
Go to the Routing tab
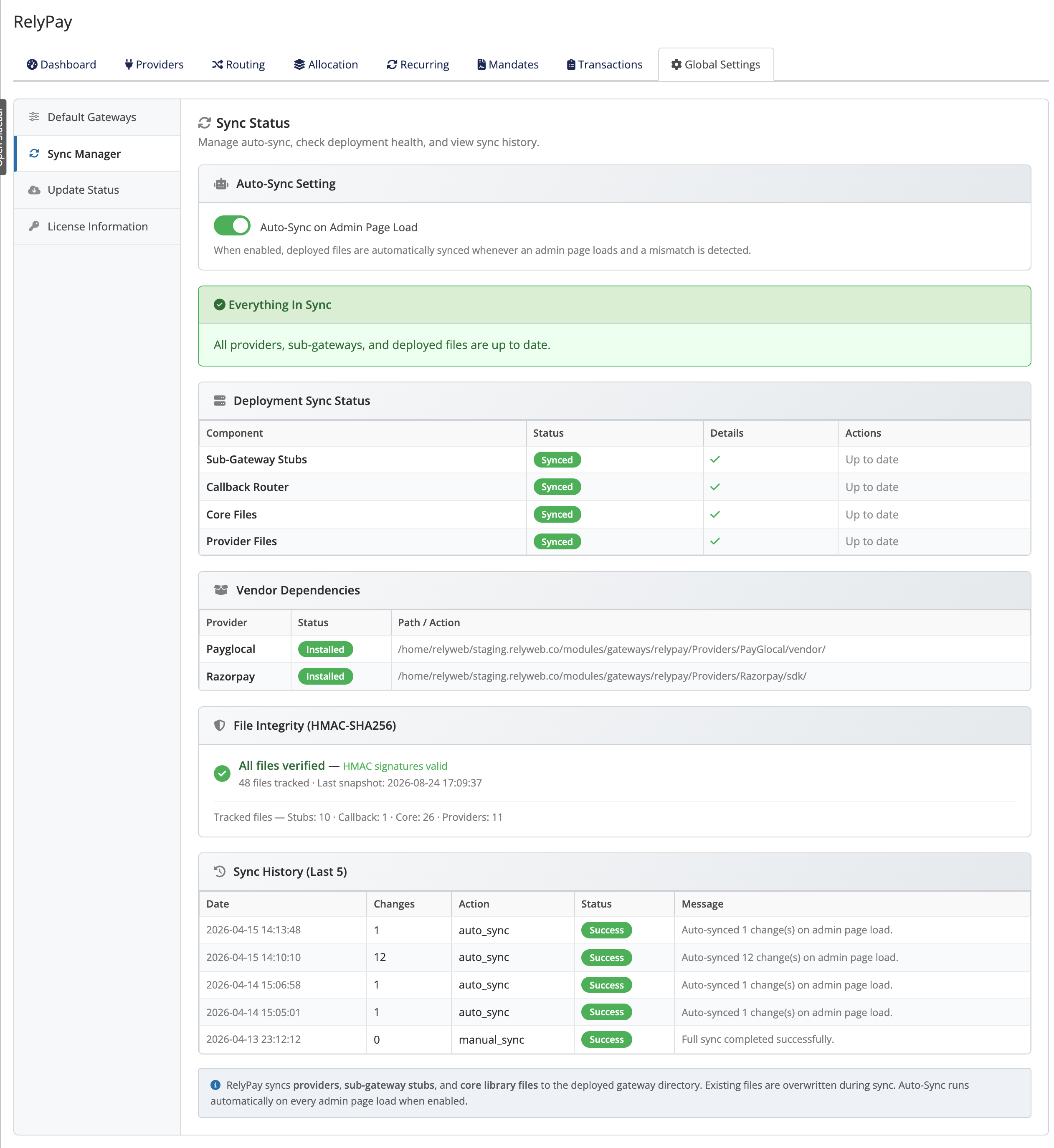click(x=238, y=64)
